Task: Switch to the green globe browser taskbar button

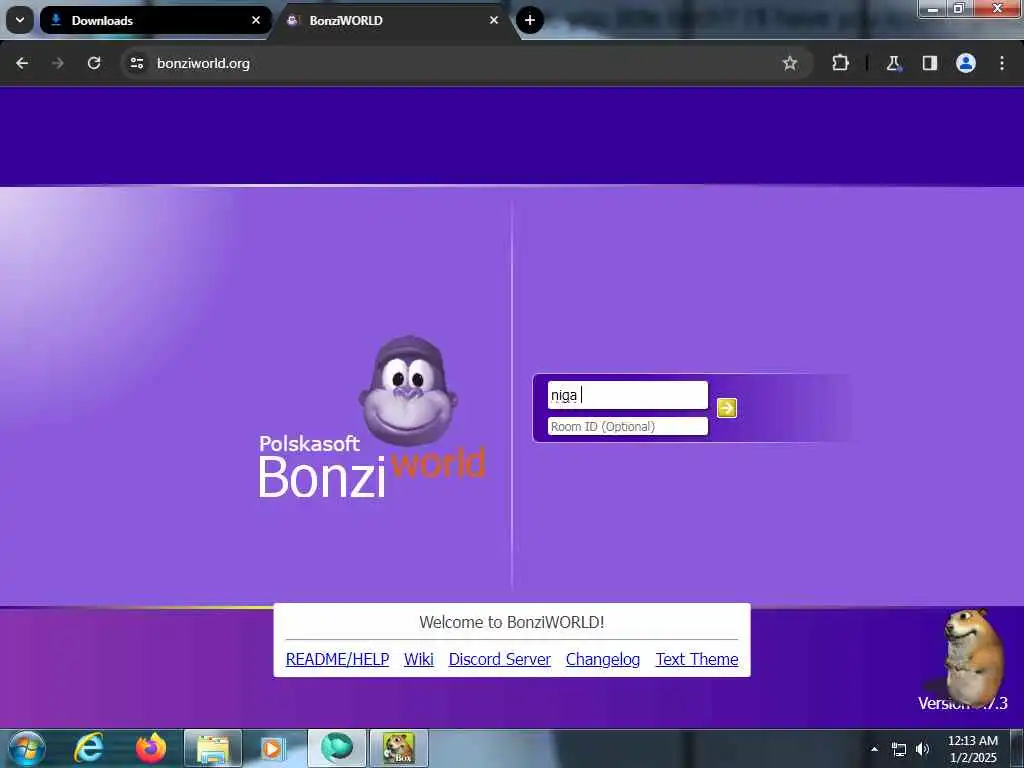Action: tap(337, 748)
